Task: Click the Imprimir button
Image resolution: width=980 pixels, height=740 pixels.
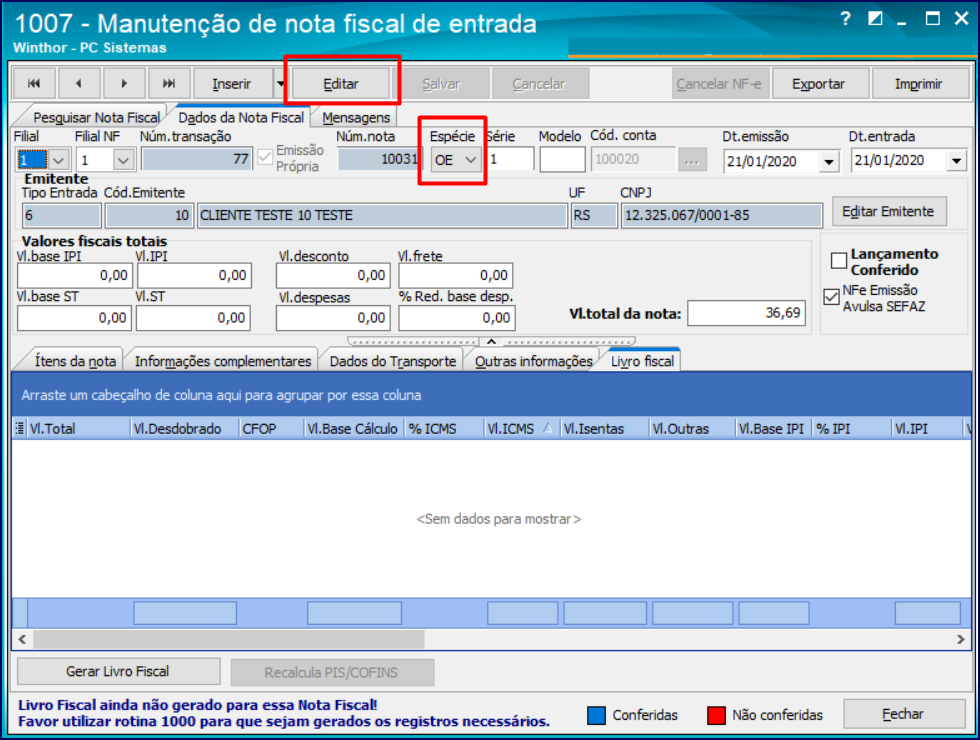Action: coord(919,83)
